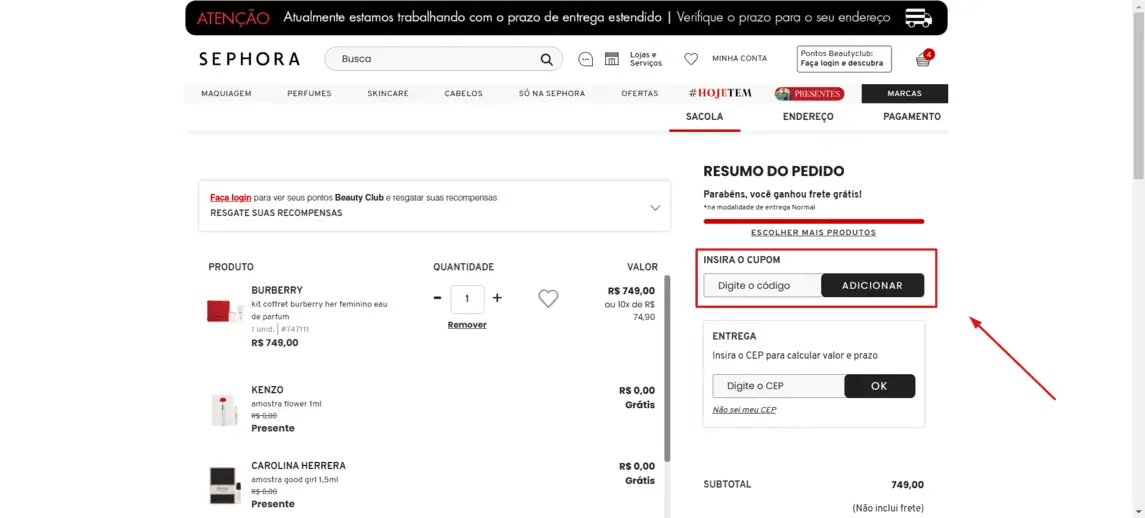The height and width of the screenshot is (518, 1145).
Task: Focus the Busca search box
Action: (x=443, y=59)
